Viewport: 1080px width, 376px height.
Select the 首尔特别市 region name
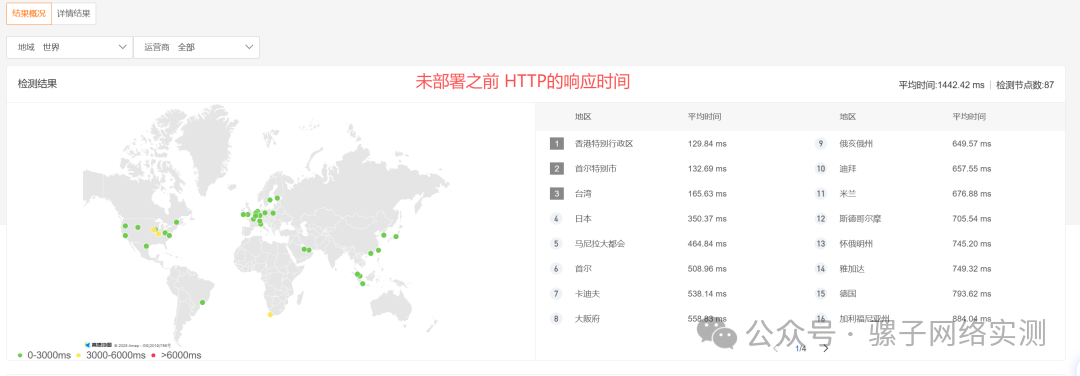596,169
